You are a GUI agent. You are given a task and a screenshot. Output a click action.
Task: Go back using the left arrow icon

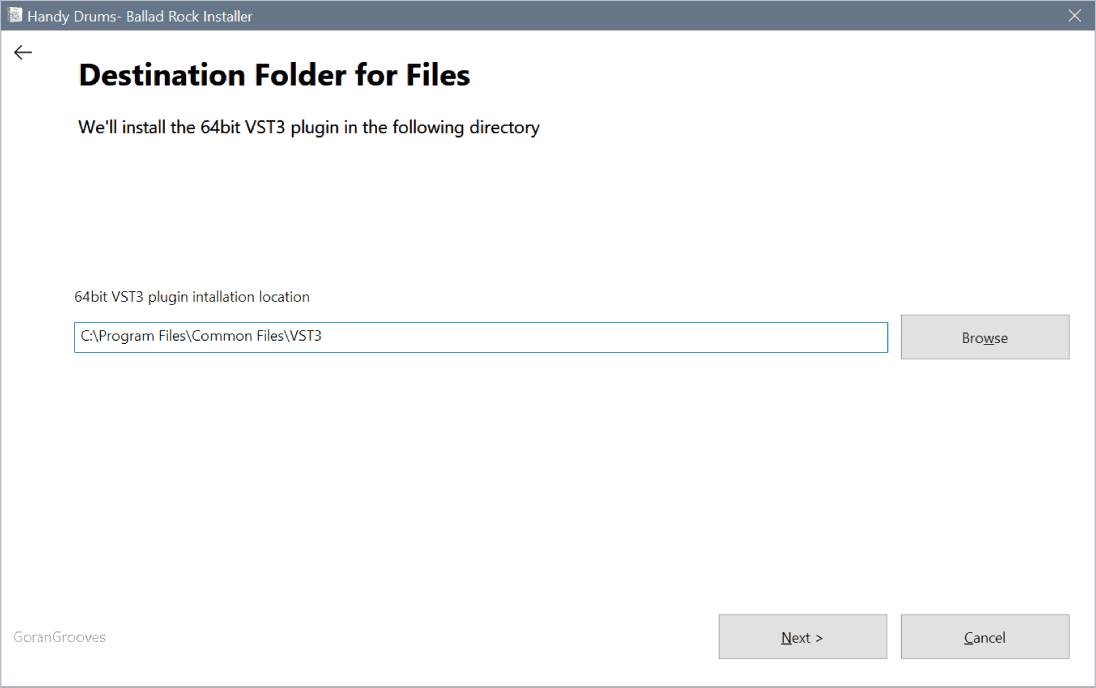[x=23, y=52]
